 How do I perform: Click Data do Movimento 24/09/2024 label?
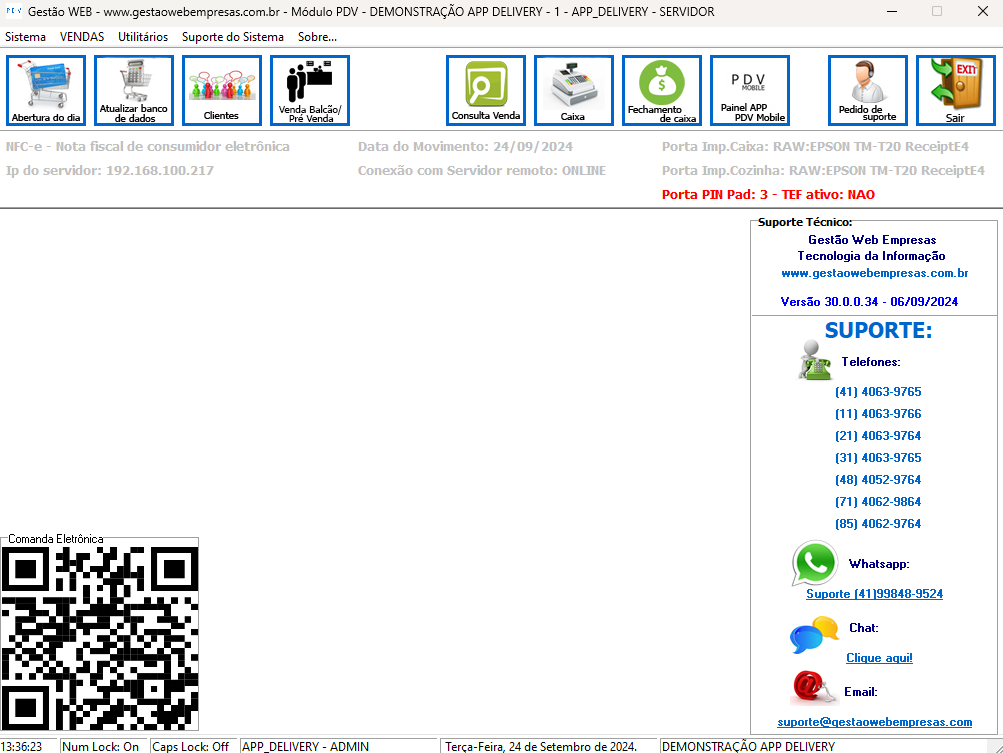point(465,147)
